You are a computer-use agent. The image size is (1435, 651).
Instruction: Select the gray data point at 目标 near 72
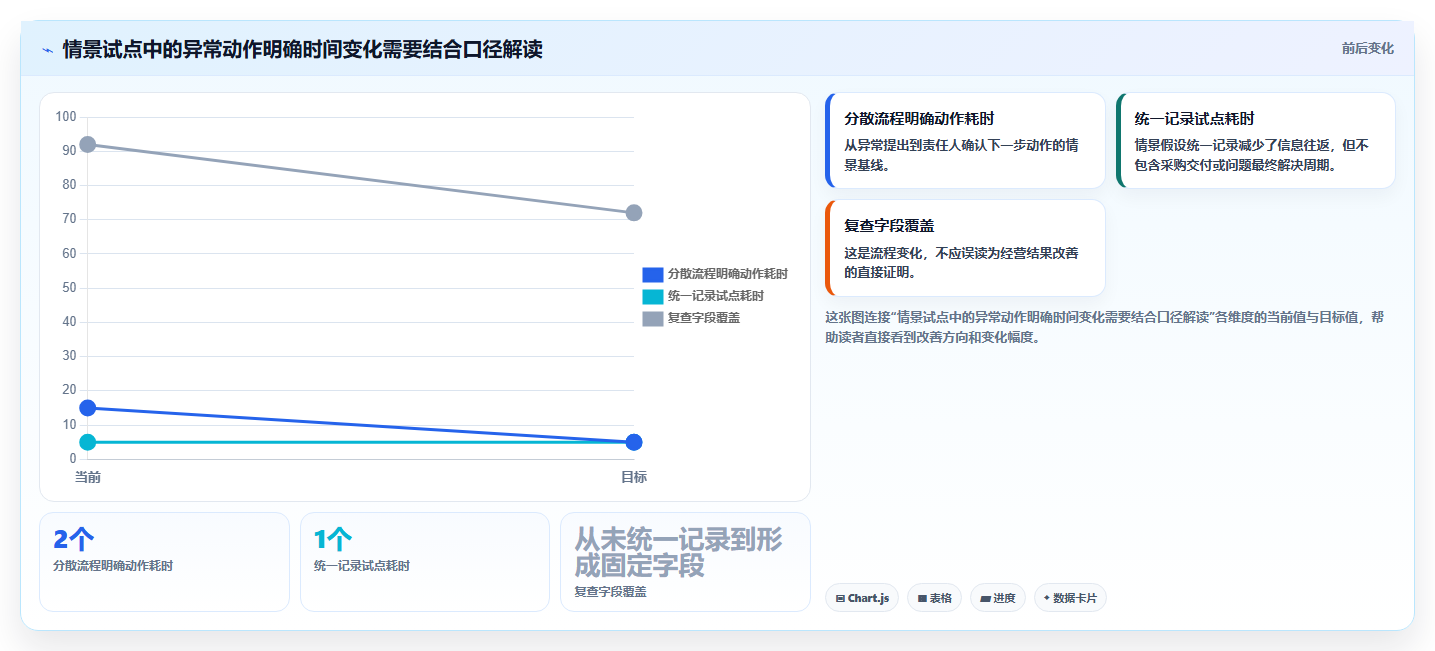(x=634, y=213)
